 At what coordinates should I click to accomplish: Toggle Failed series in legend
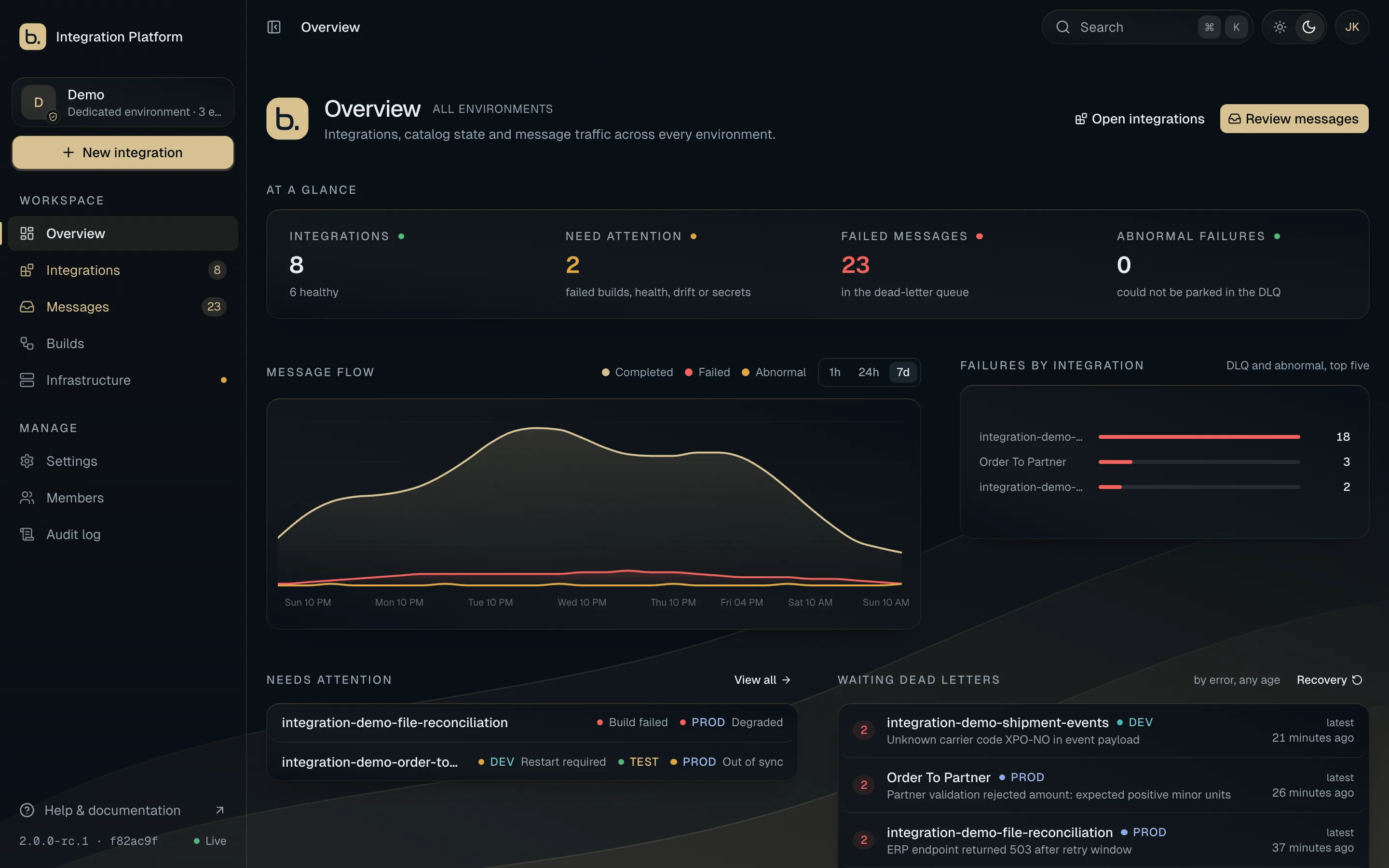707,372
